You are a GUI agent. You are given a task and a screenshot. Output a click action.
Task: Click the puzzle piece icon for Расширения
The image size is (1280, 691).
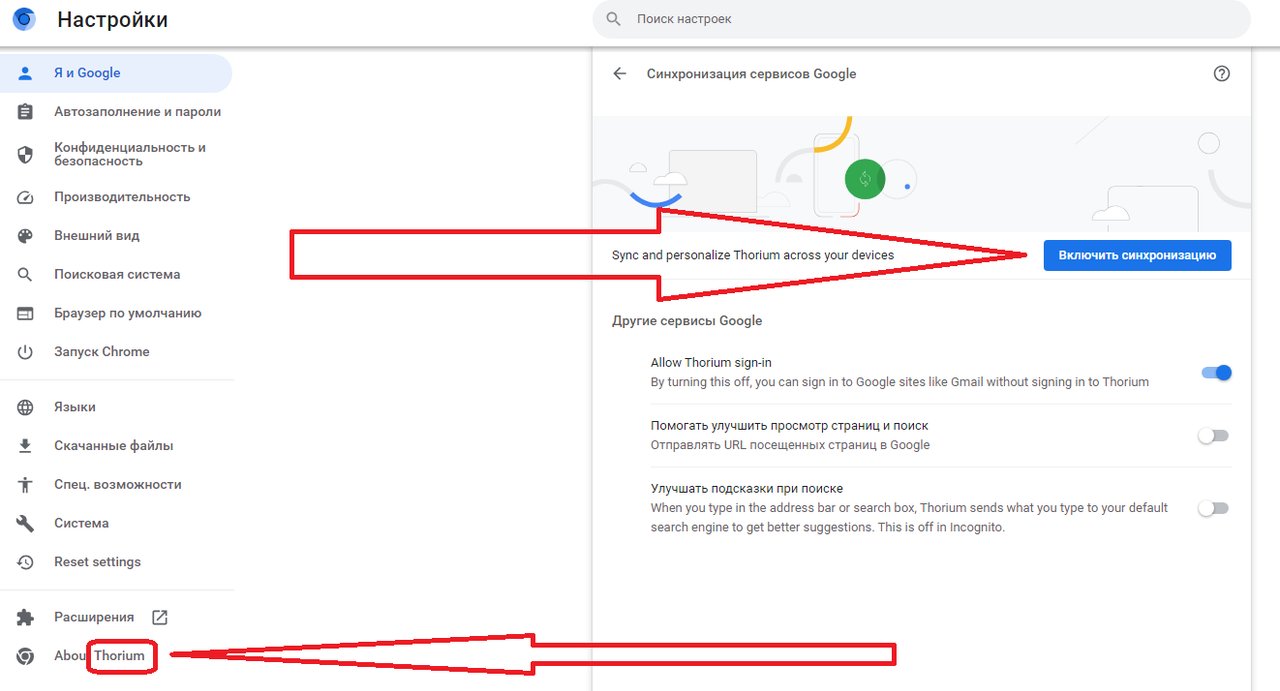point(26,617)
